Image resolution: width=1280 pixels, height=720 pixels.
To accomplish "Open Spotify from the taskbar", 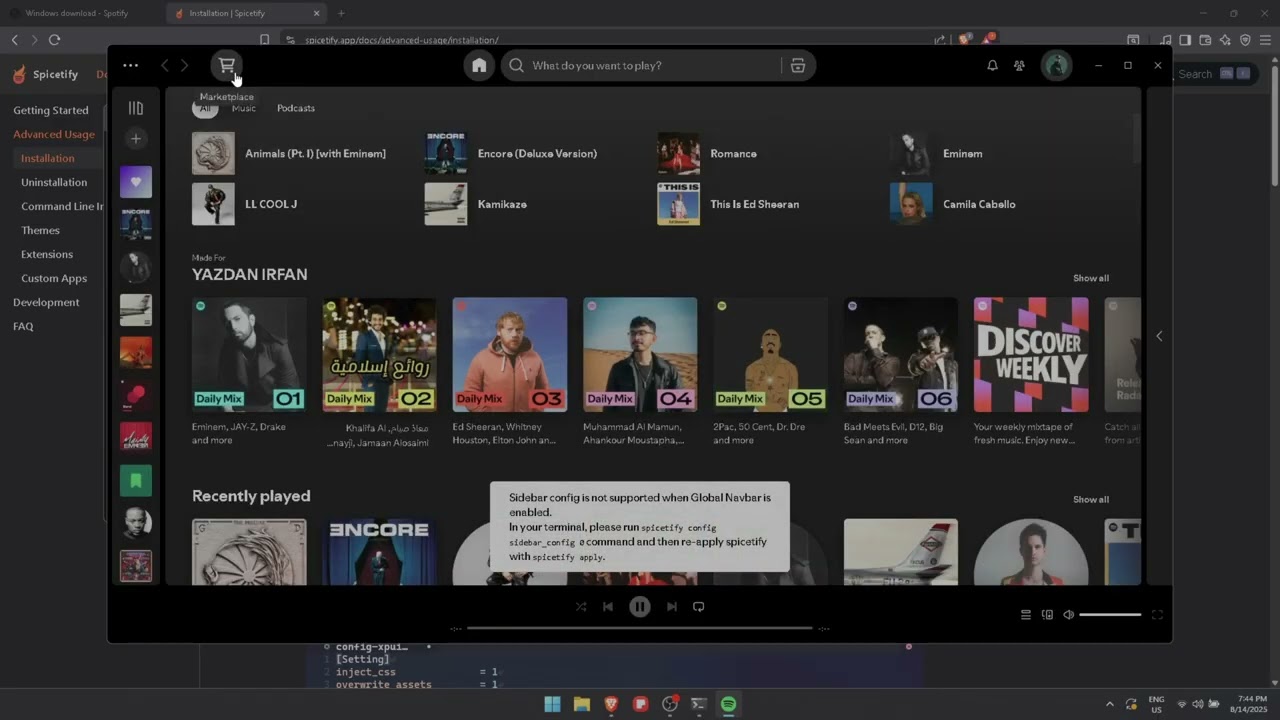I will tap(728, 704).
